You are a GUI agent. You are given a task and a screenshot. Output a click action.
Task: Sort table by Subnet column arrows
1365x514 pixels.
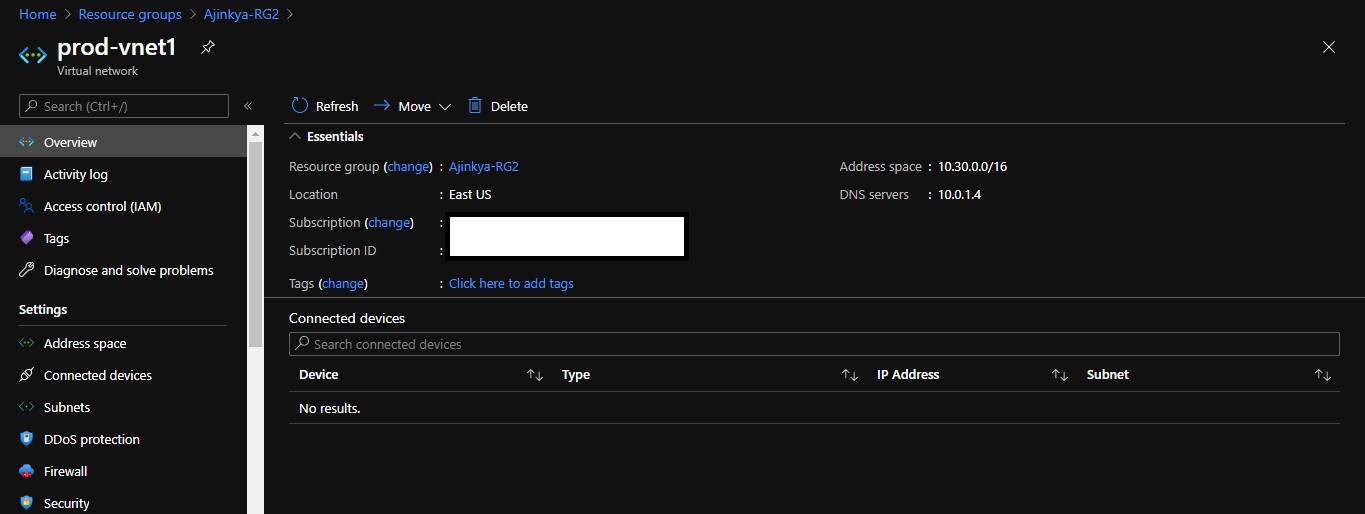click(x=1323, y=375)
